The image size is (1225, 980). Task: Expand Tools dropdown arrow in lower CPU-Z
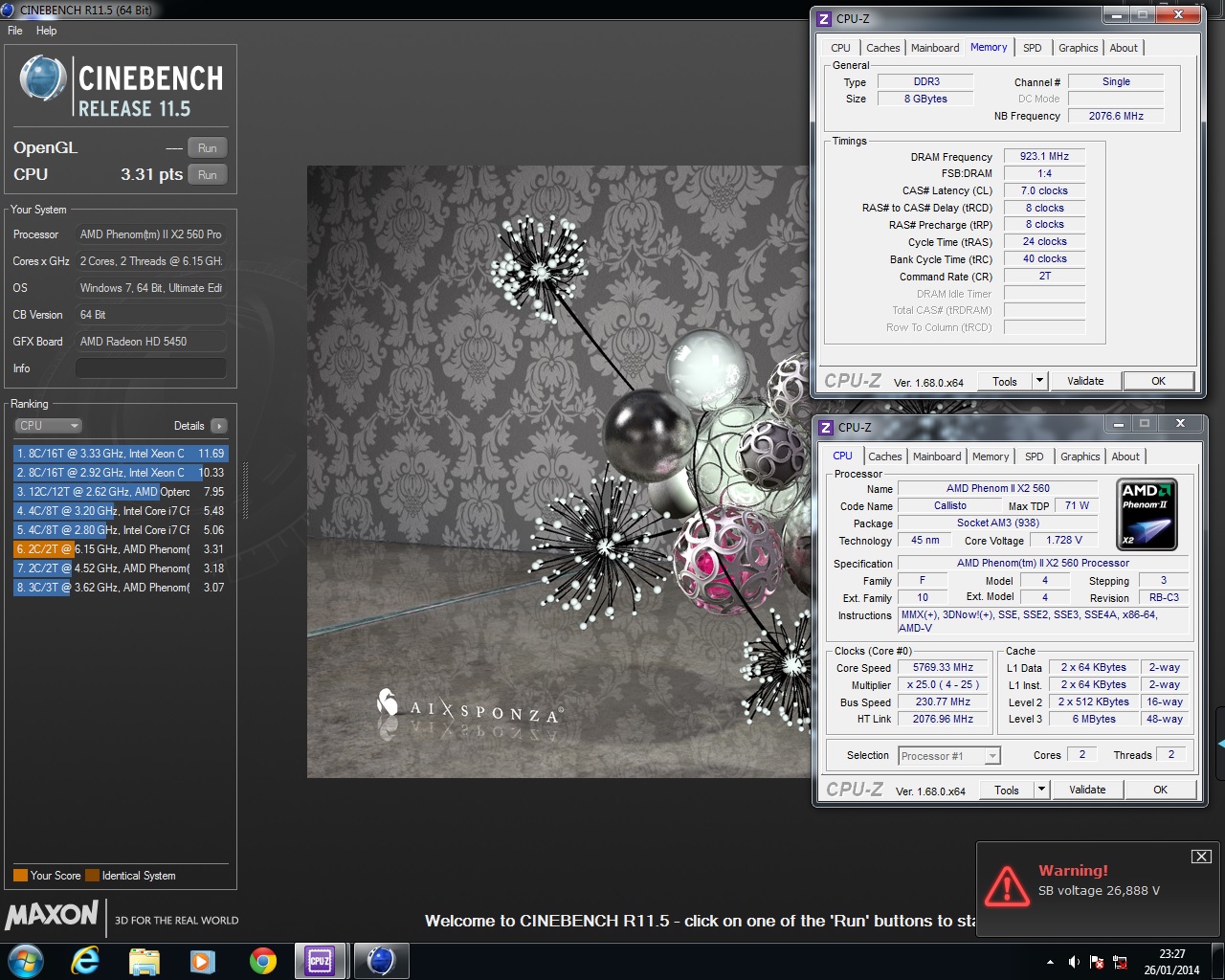(x=1041, y=790)
